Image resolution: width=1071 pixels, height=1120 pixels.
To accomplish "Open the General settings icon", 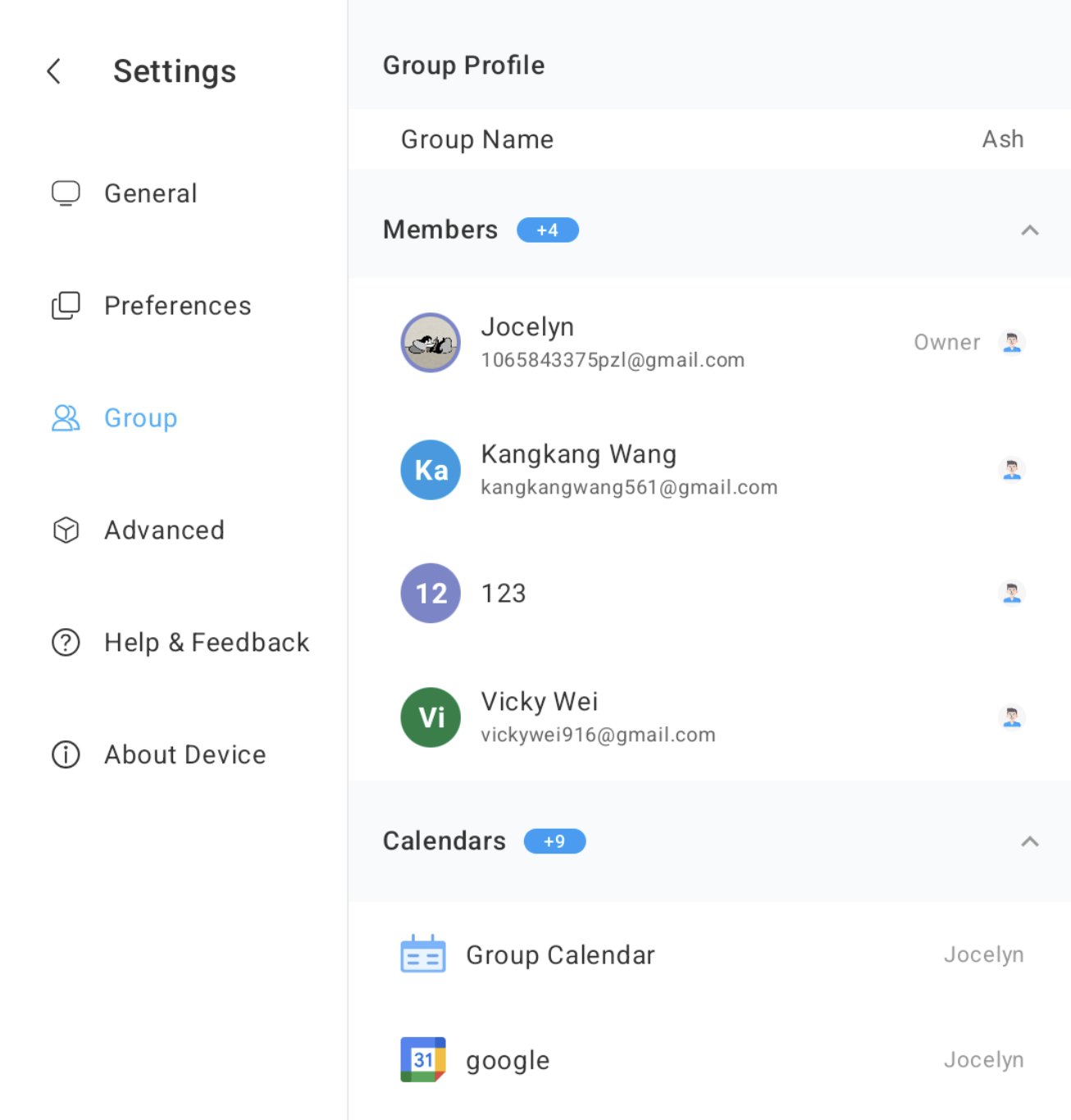I will pyautogui.click(x=66, y=193).
